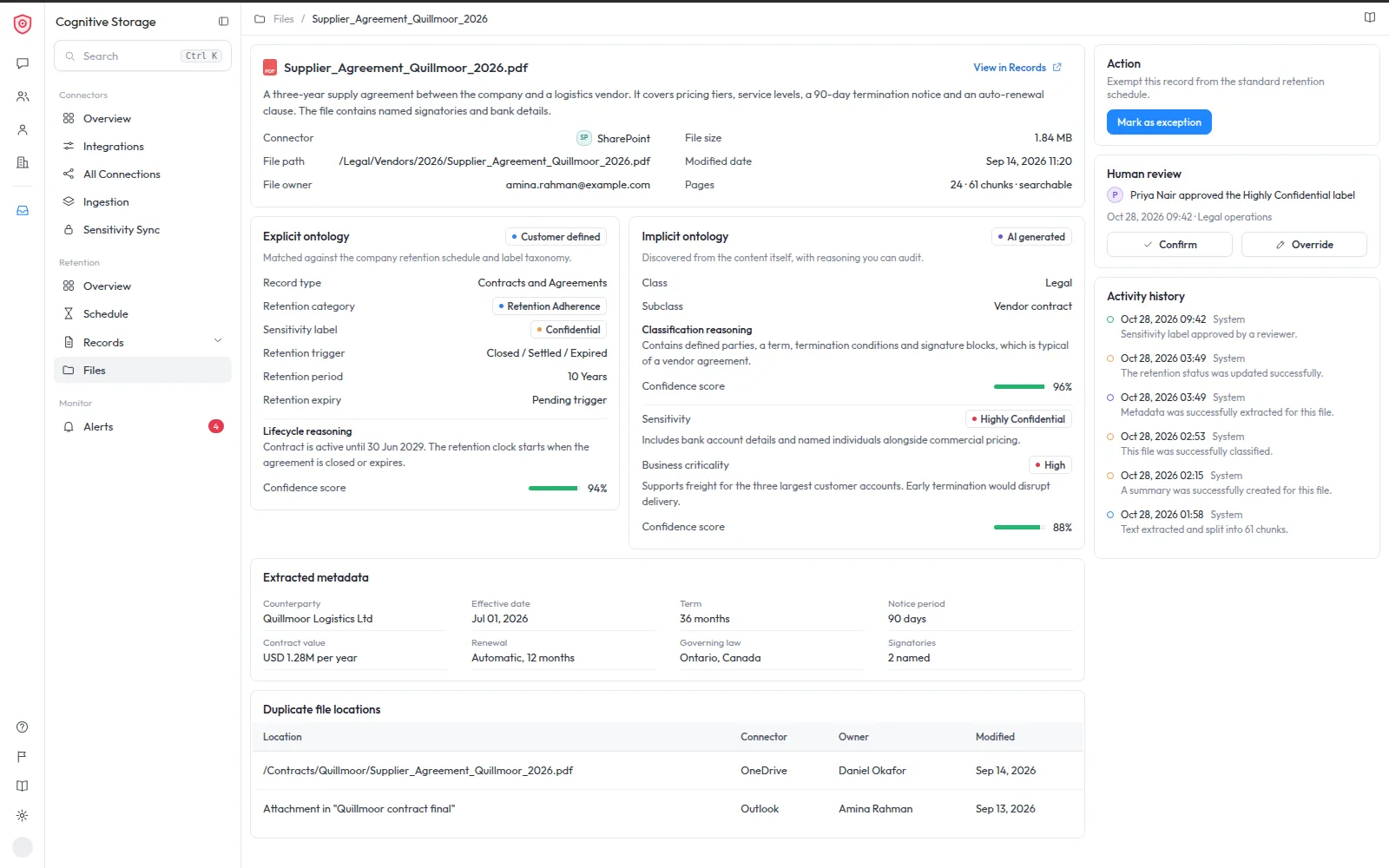This screenshot has width=1389, height=868.
Task: Click the Highly Confidential sensitivity tag
Action: coord(1018,419)
